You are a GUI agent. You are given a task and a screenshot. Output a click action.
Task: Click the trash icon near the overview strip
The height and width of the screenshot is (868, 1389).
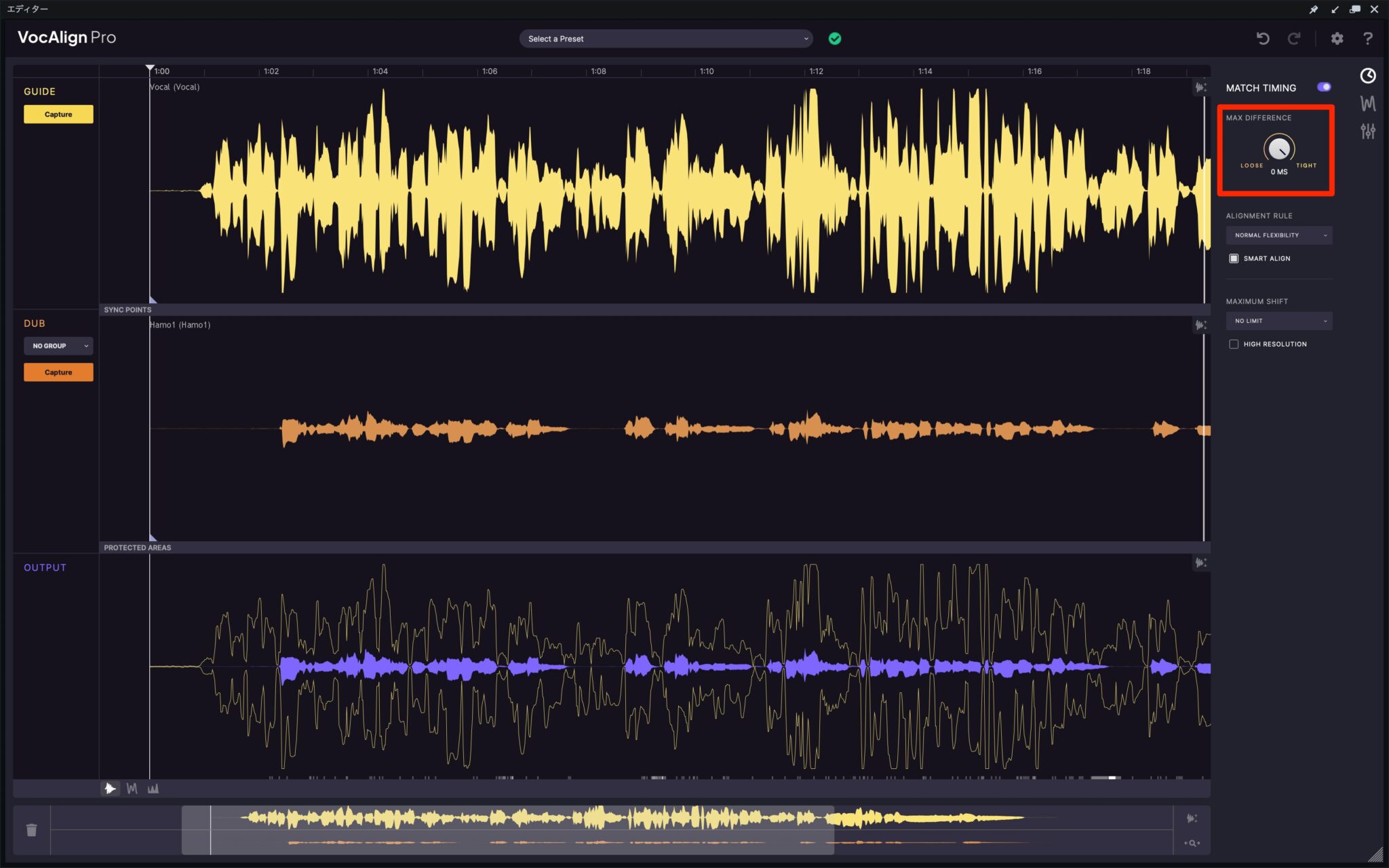click(x=31, y=829)
